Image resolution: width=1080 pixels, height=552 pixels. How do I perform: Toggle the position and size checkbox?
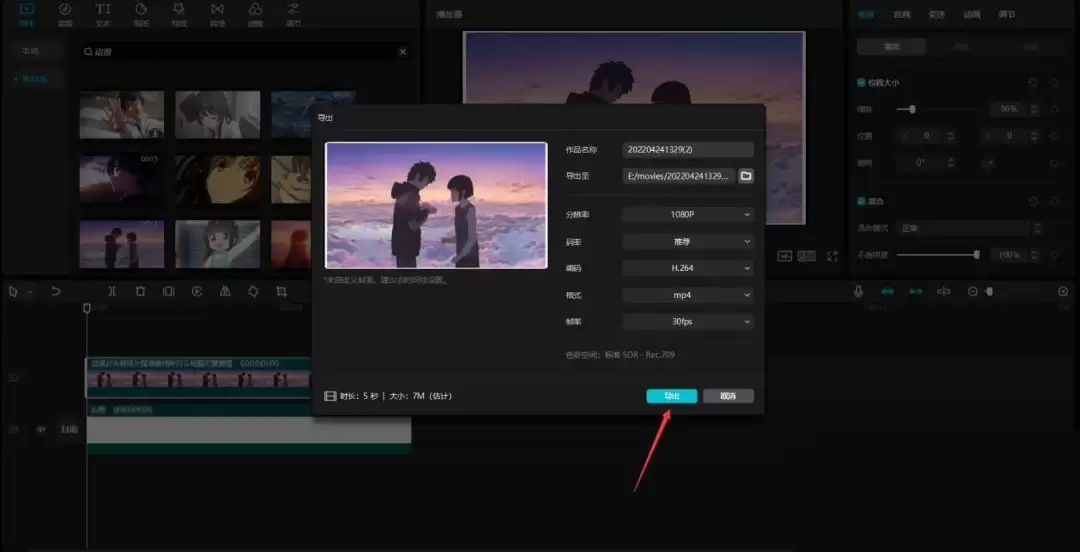point(861,83)
